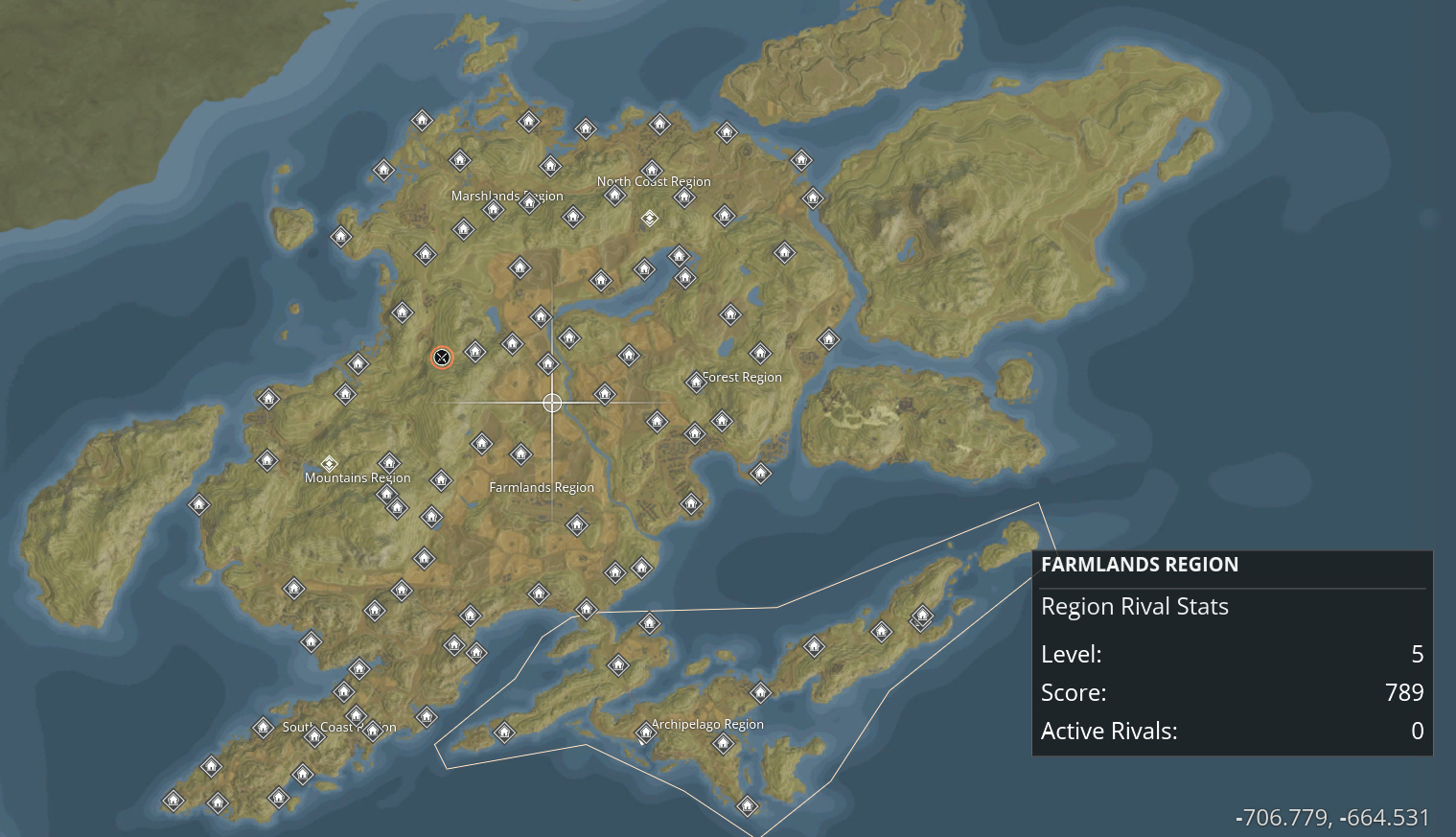Click the house marker left of South Coast Region label
Viewport: 1456px width, 837px height.
[x=263, y=728]
